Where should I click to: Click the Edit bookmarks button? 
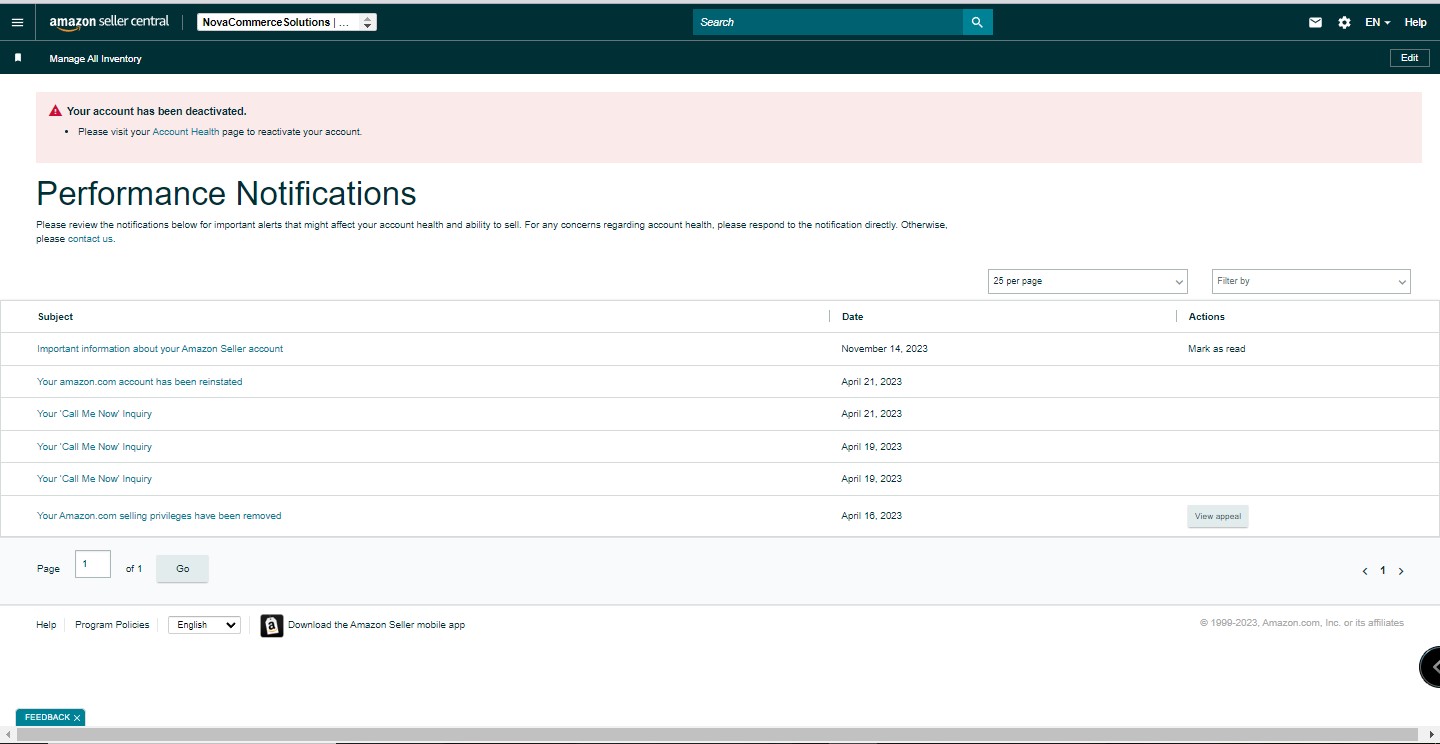1409,58
